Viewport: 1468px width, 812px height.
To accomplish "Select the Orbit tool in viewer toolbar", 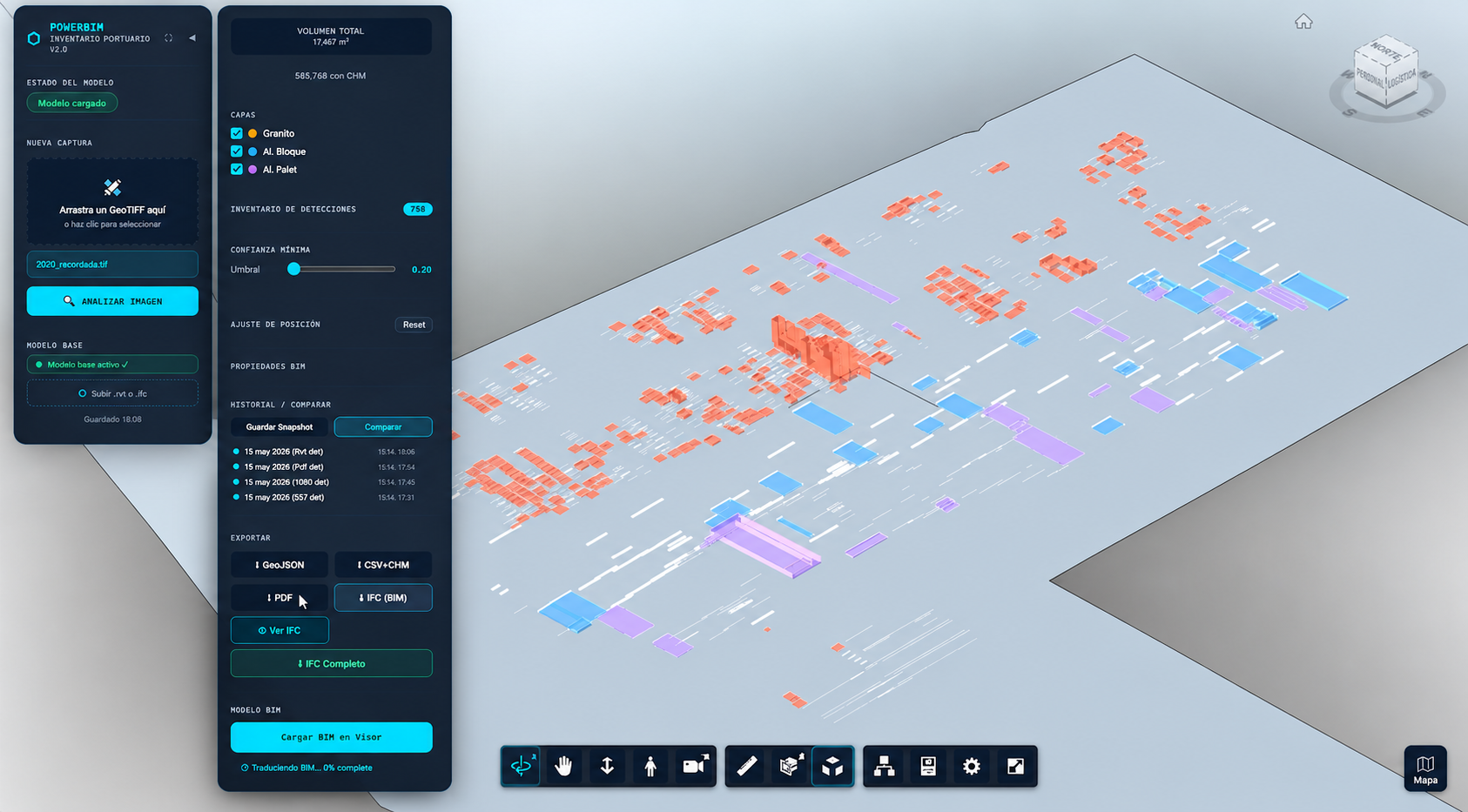I will (x=521, y=766).
